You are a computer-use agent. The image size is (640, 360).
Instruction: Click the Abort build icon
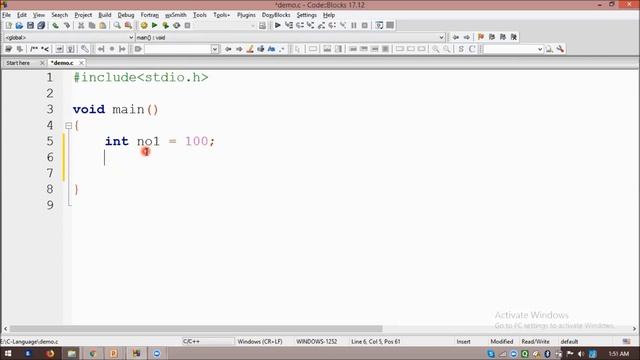tap(187, 25)
